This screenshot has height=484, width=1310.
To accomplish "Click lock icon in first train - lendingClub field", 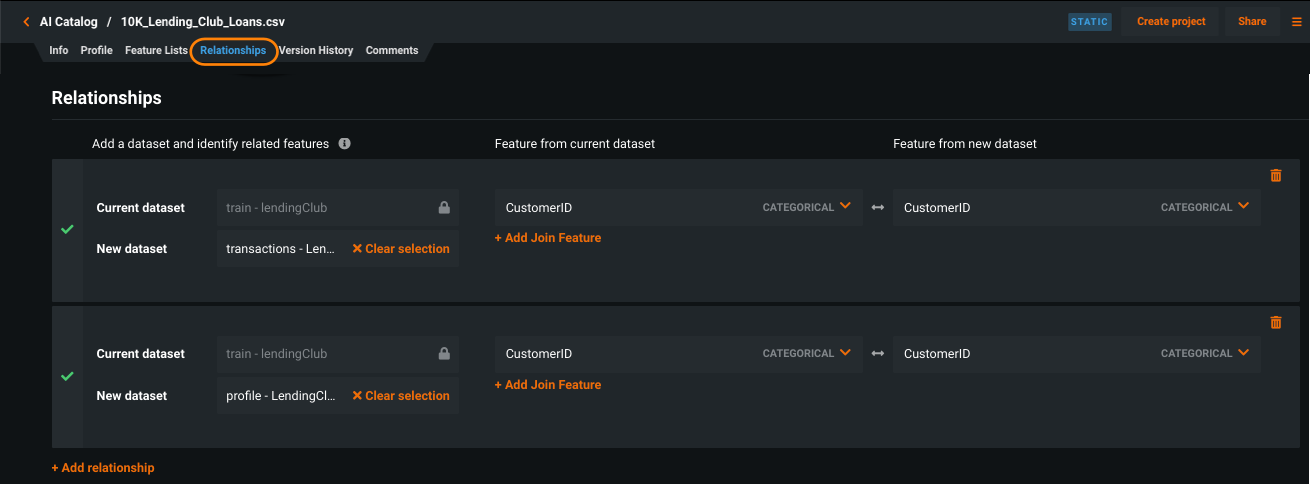I will pyautogui.click(x=444, y=208).
